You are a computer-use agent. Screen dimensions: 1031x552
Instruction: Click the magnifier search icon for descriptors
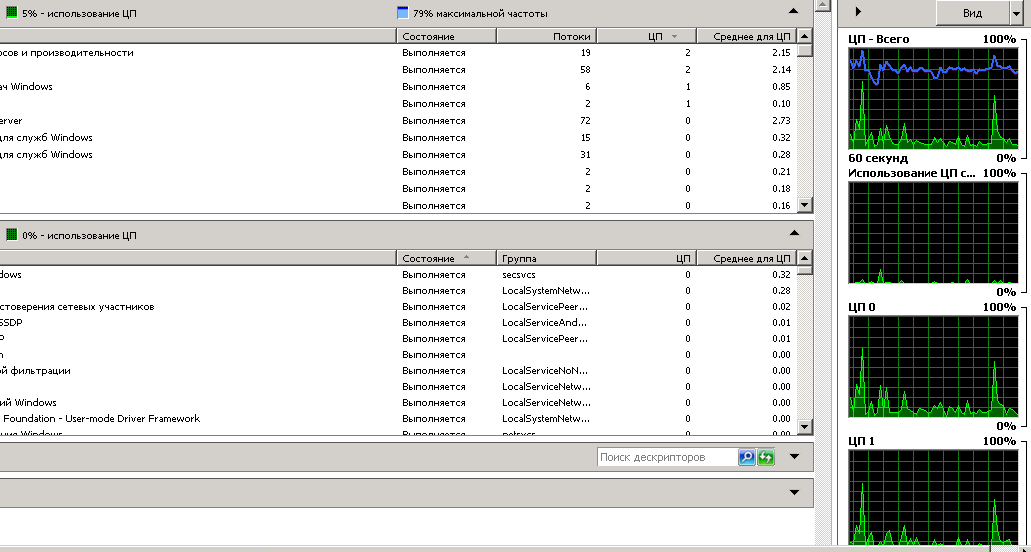tap(747, 457)
